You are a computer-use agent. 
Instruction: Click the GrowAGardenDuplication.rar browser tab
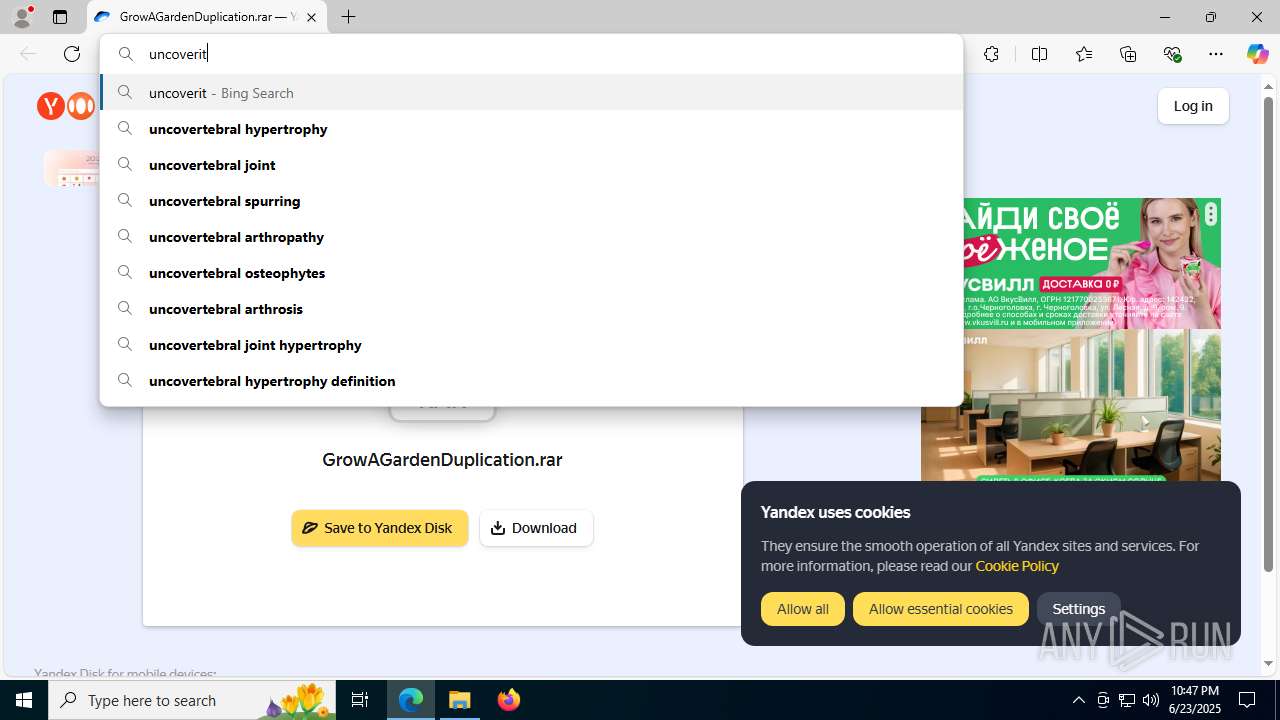(x=207, y=17)
